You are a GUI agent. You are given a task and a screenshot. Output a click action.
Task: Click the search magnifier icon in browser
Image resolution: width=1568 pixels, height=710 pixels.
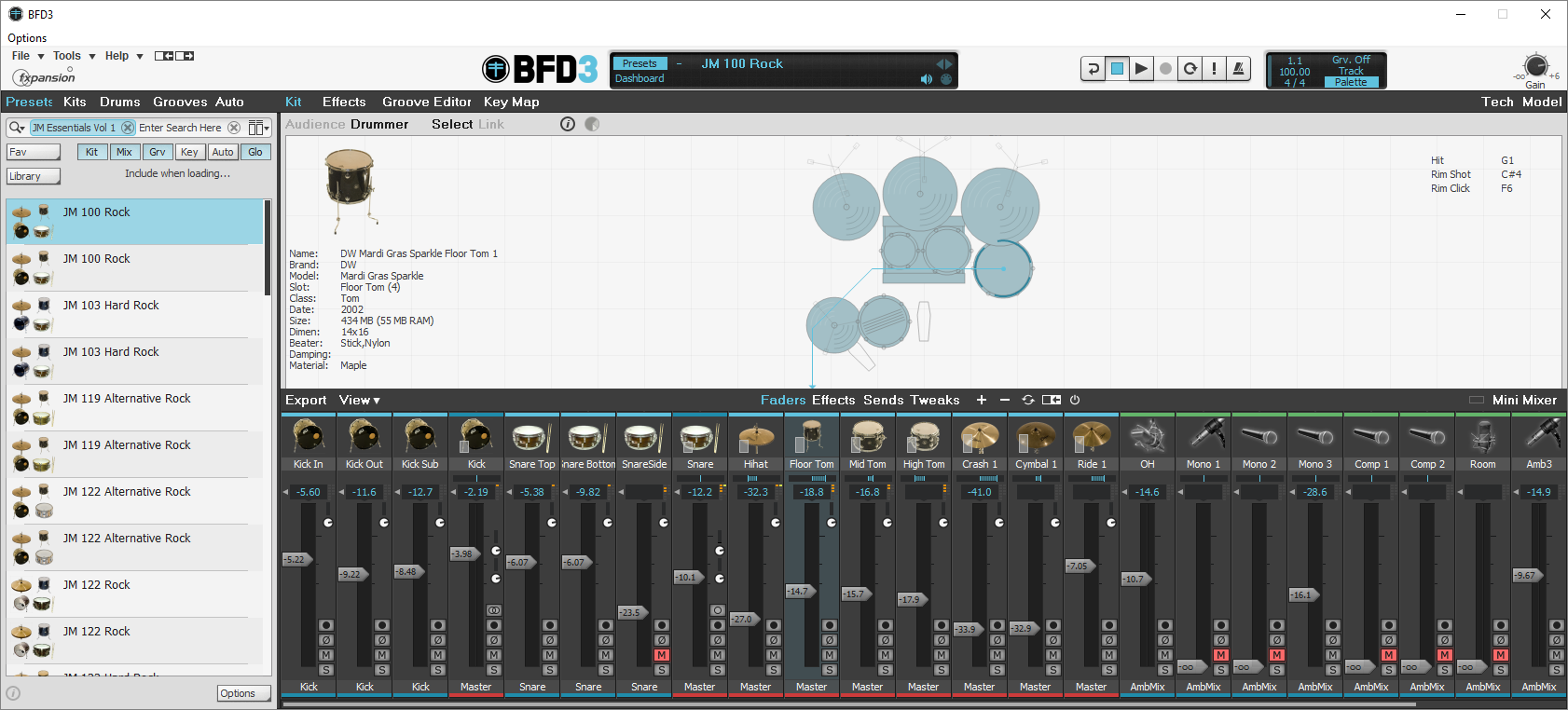click(16, 128)
